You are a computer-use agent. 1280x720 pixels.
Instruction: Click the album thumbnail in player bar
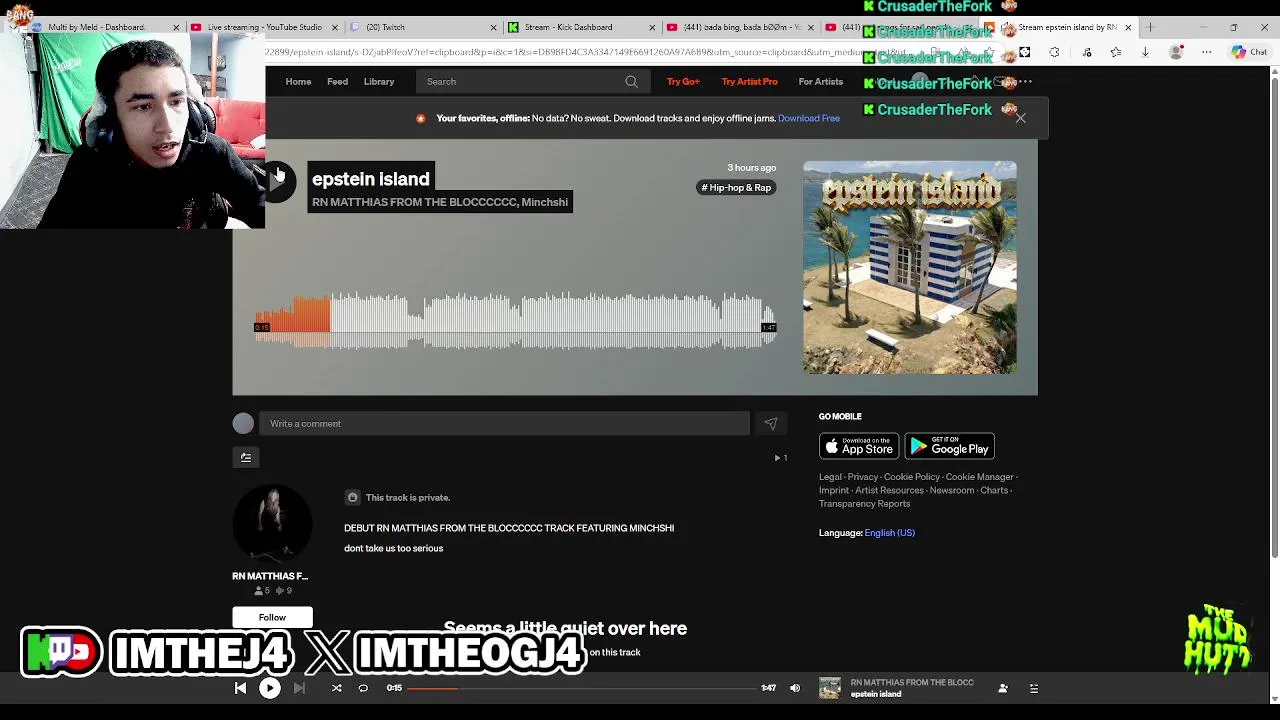click(830, 688)
